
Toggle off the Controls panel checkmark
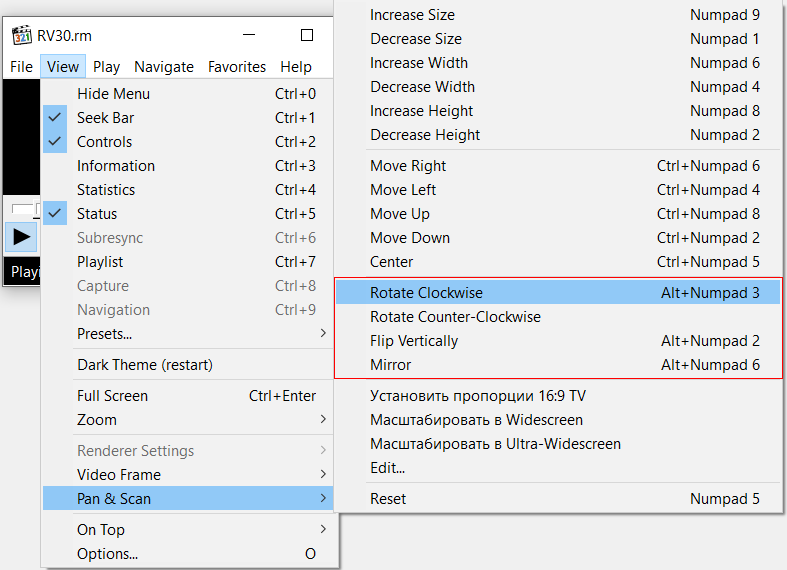[104, 142]
